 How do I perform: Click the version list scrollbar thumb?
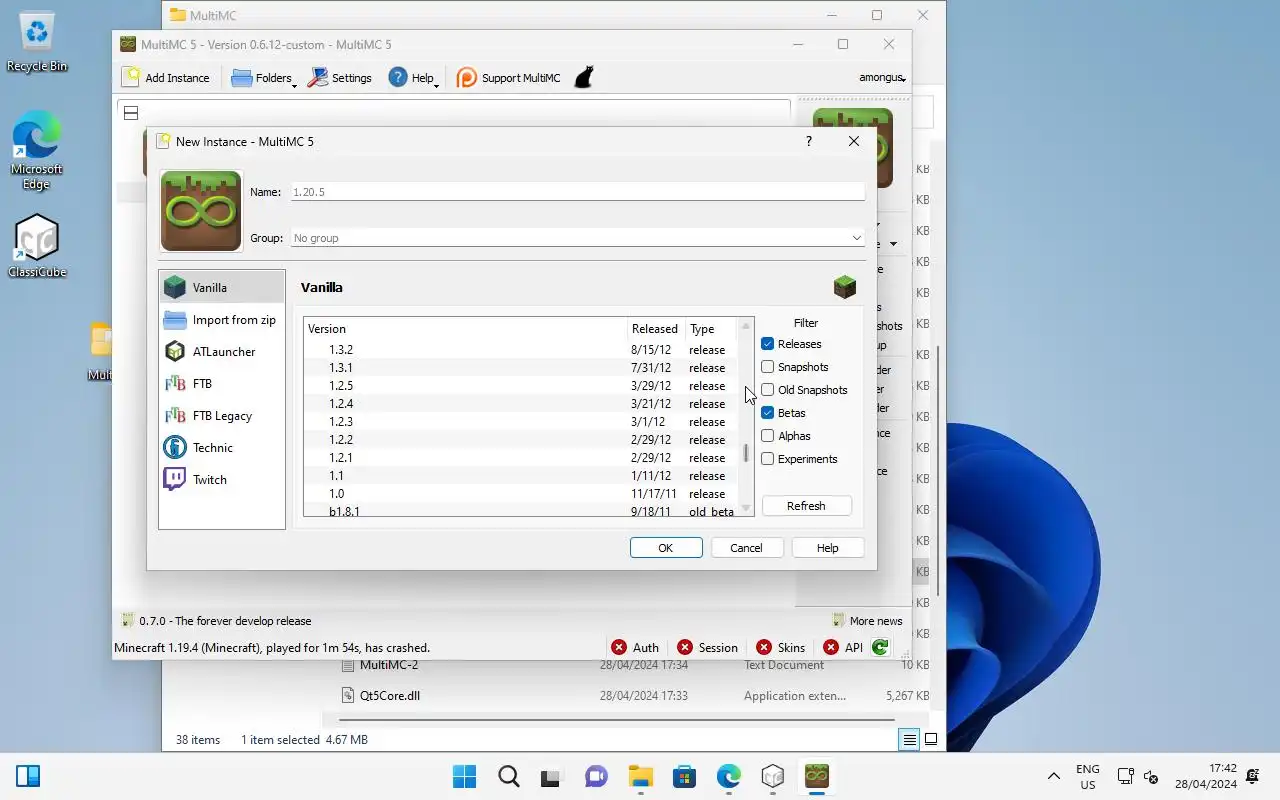pyautogui.click(x=745, y=453)
